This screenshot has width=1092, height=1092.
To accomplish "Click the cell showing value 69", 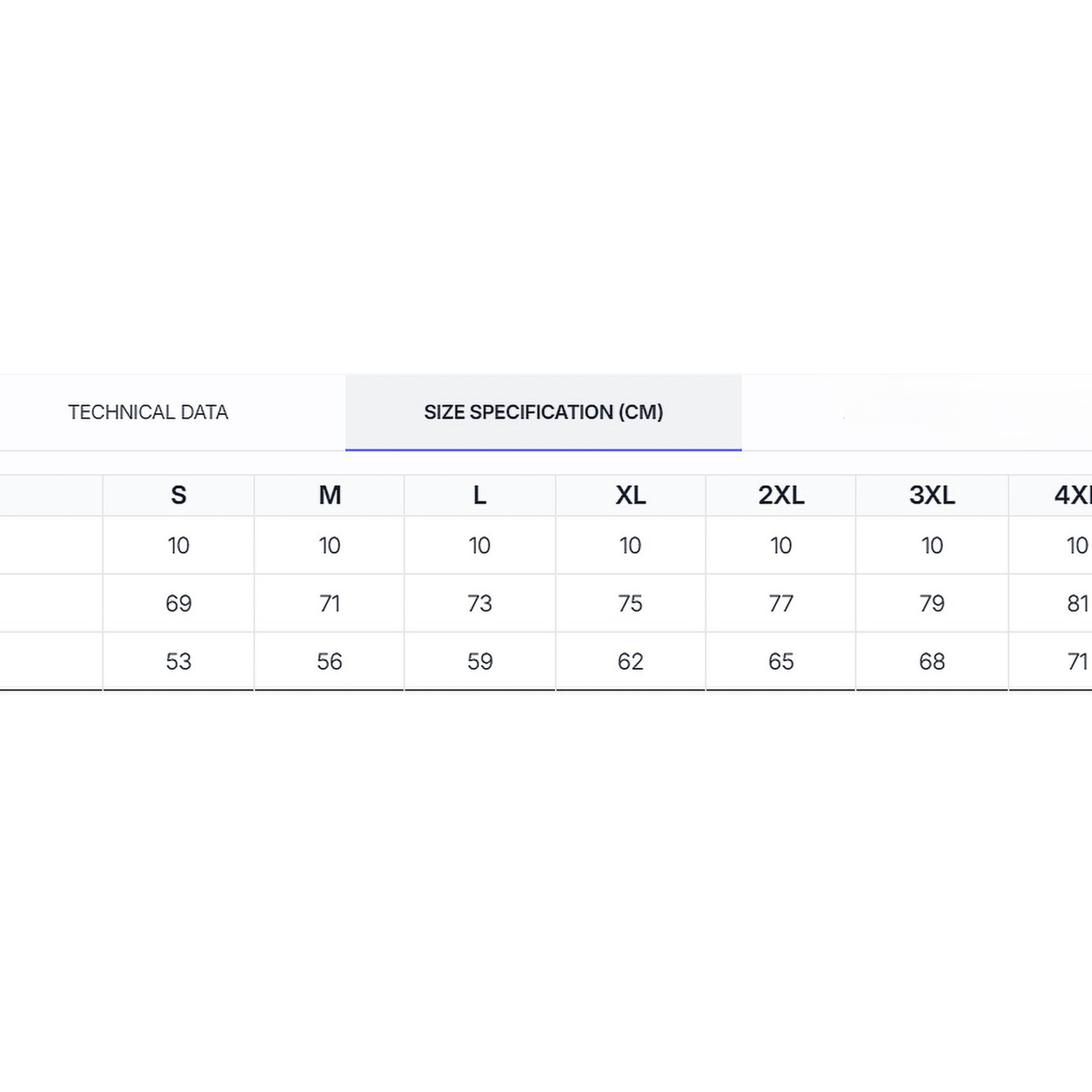I will point(179,604).
